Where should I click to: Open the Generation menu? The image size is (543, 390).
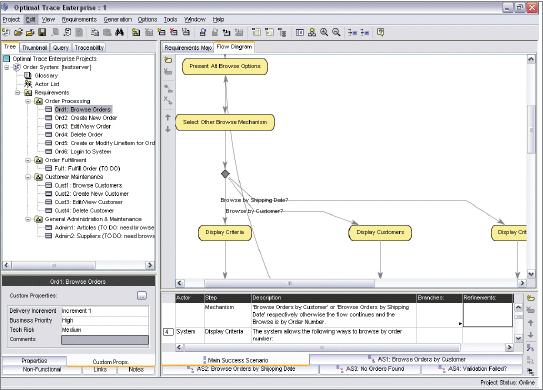click(x=118, y=19)
